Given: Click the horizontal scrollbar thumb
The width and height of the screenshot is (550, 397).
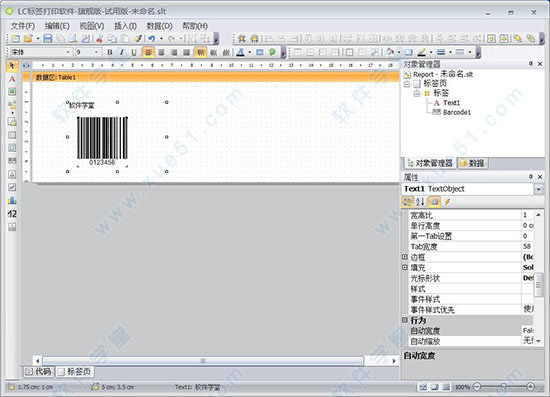Looking at the screenshot, I should [x=203, y=361].
